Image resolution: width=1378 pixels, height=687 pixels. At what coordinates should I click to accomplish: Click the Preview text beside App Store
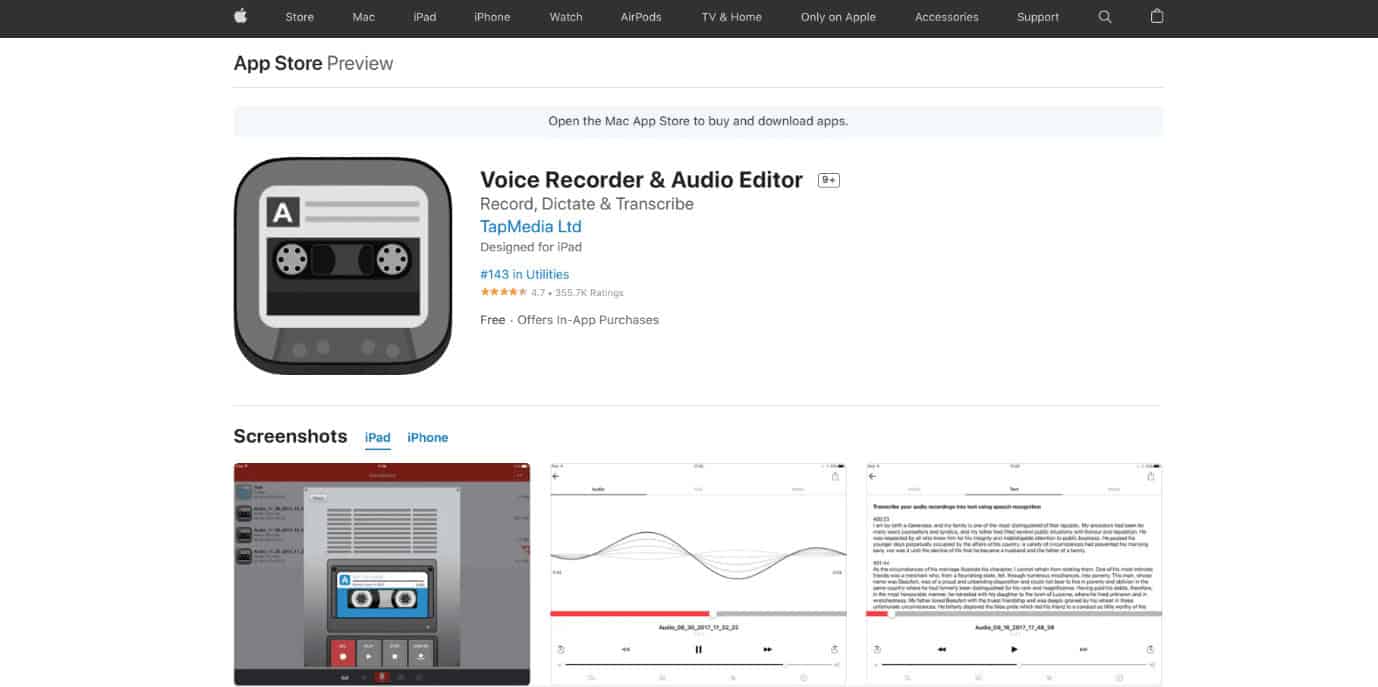(x=360, y=63)
